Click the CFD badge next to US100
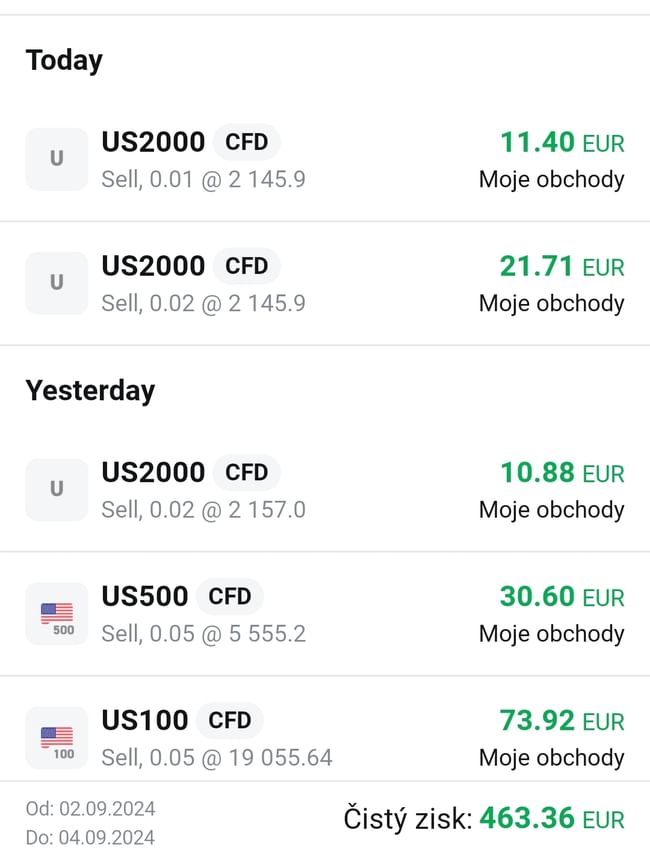 (x=229, y=720)
